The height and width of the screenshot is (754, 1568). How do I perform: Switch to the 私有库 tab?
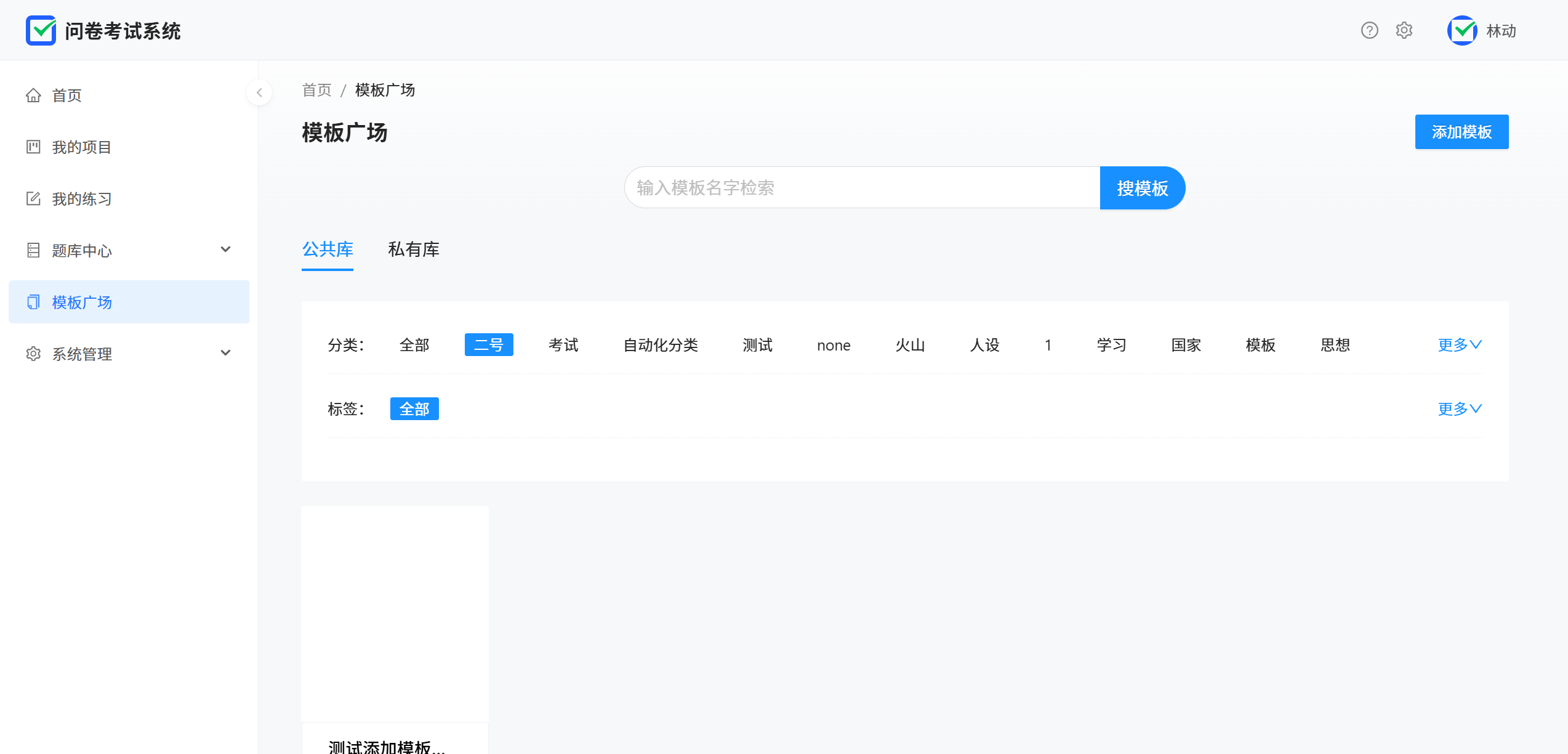(413, 249)
